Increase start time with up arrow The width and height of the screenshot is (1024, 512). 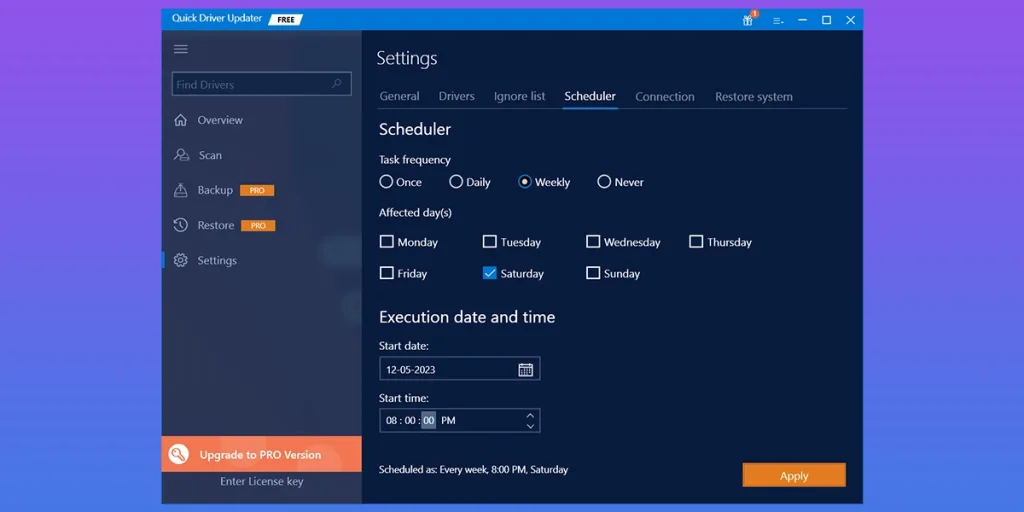click(530, 415)
